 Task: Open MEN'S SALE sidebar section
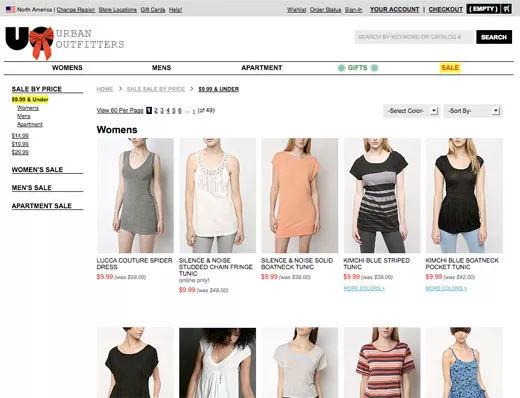coord(32,188)
